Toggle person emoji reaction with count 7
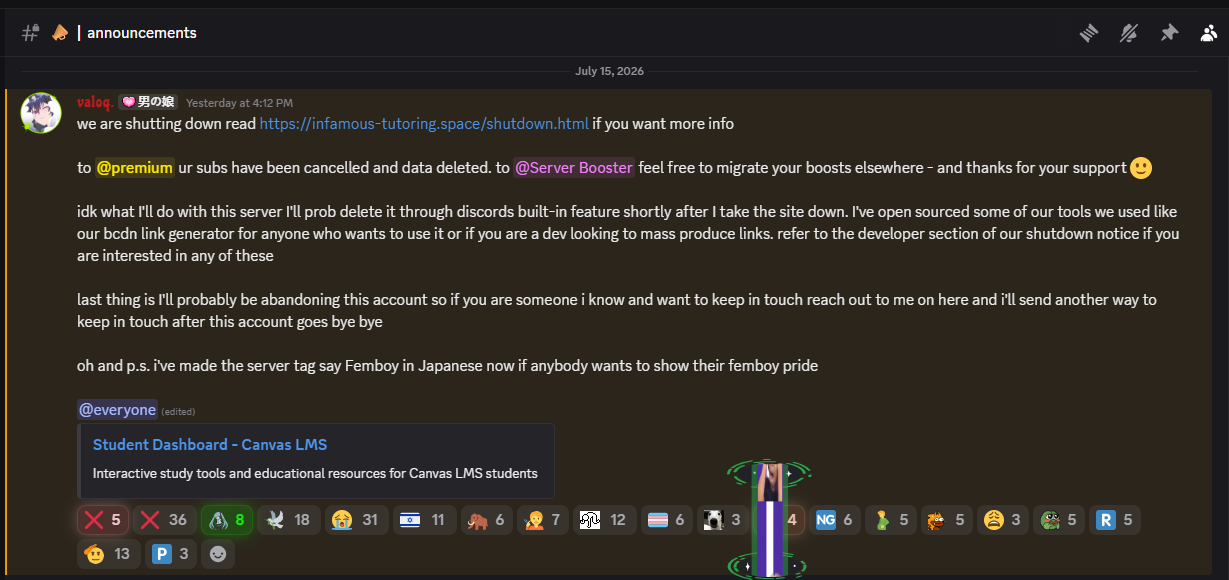This screenshot has width=1229, height=580. point(544,520)
